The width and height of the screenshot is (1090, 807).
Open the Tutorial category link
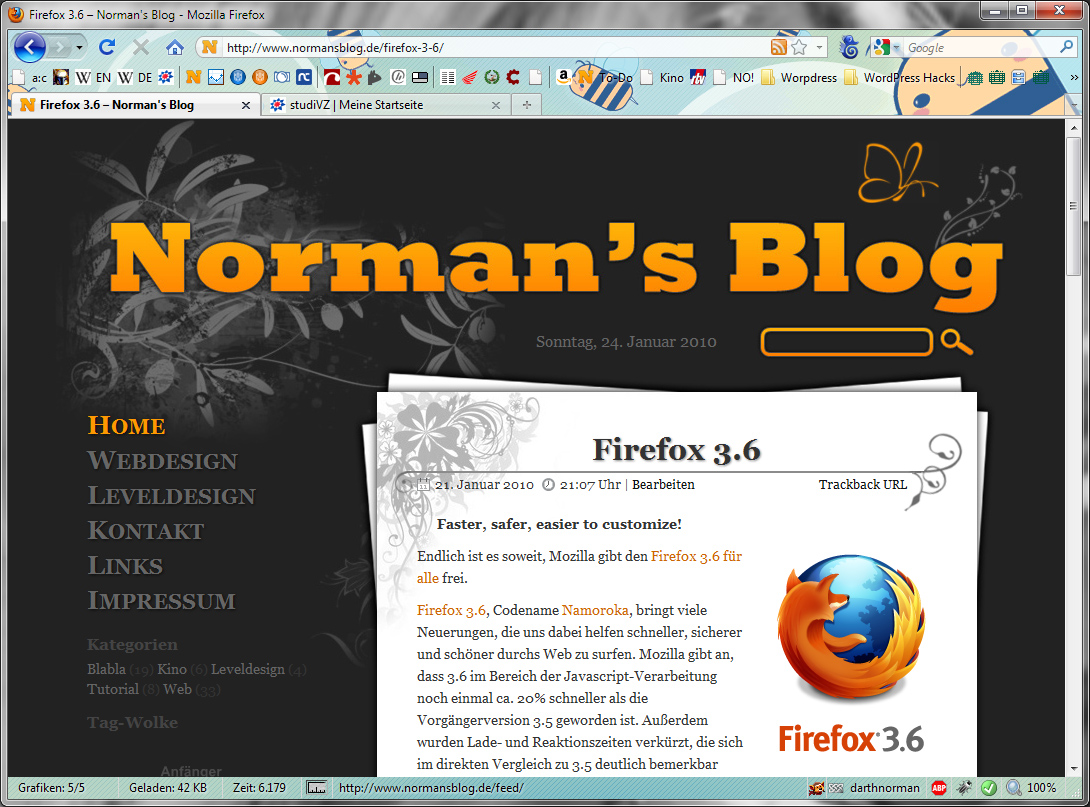click(x=113, y=689)
